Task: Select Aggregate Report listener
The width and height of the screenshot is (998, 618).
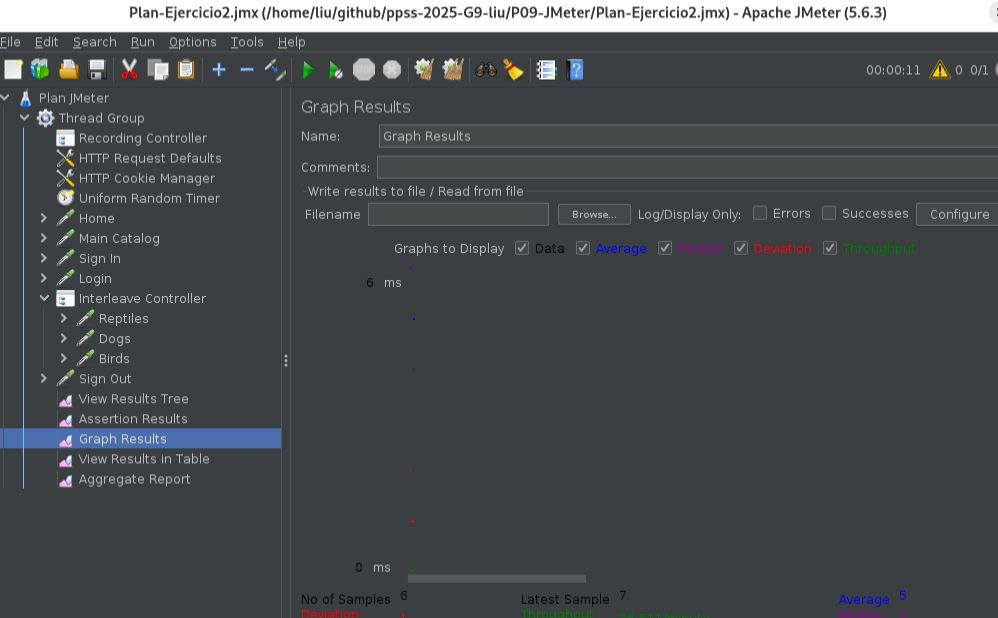Action: pos(134,479)
